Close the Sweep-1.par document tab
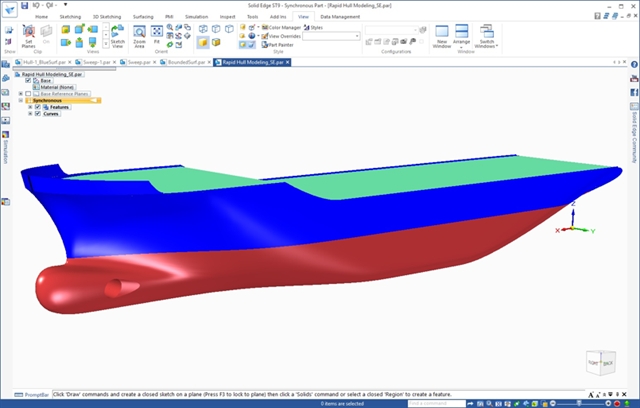 (114, 62)
